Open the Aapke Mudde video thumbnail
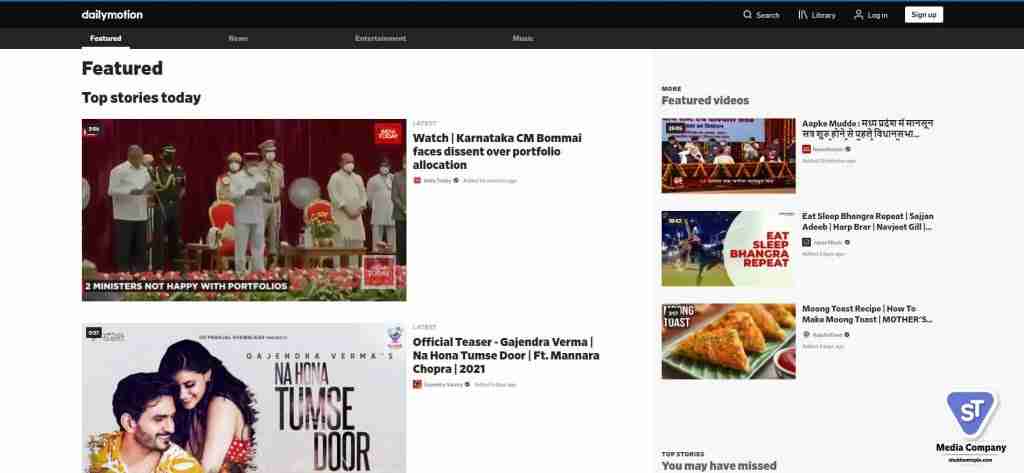This screenshot has width=1024, height=473. tap(728, 155)
